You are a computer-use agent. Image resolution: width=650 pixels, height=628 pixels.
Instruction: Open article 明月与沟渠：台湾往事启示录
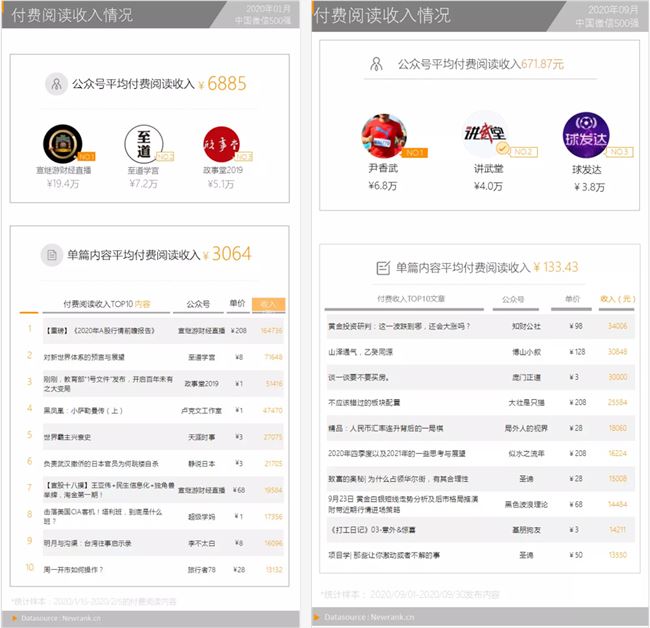pyautogui.click(x=87, y=543)
